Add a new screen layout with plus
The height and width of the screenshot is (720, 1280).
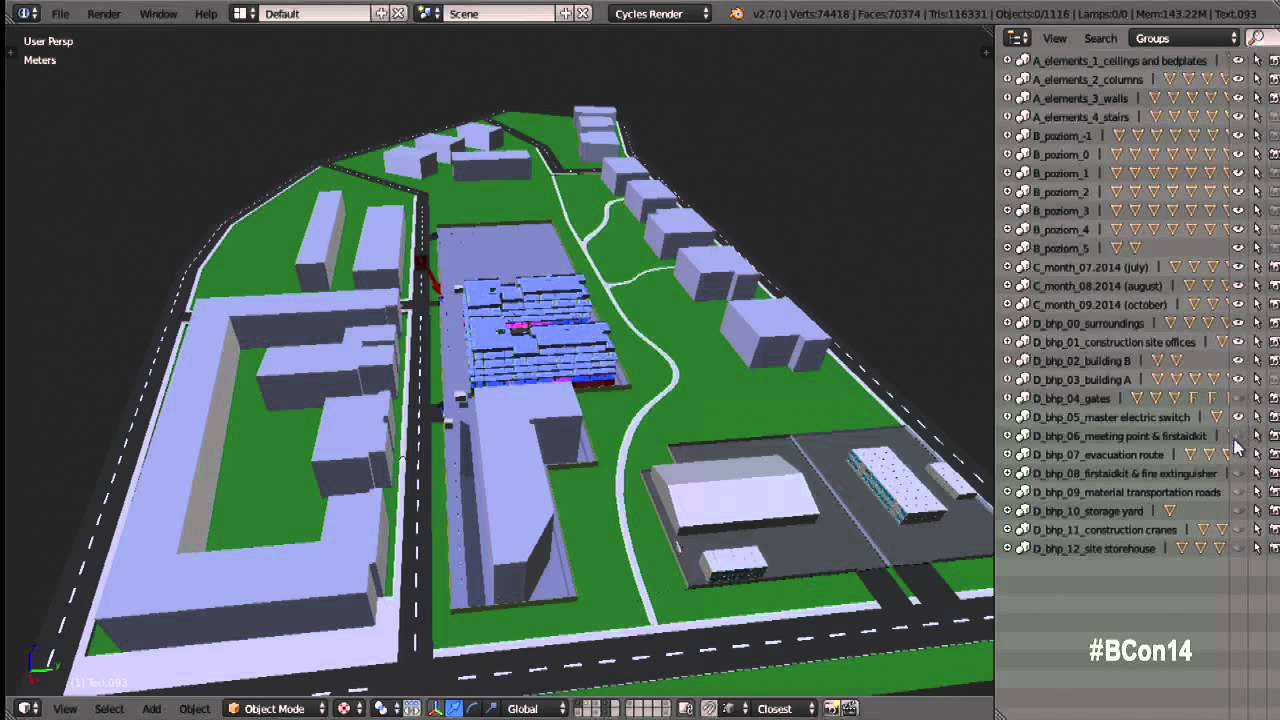pyautogui.click(x=380, y=13)
